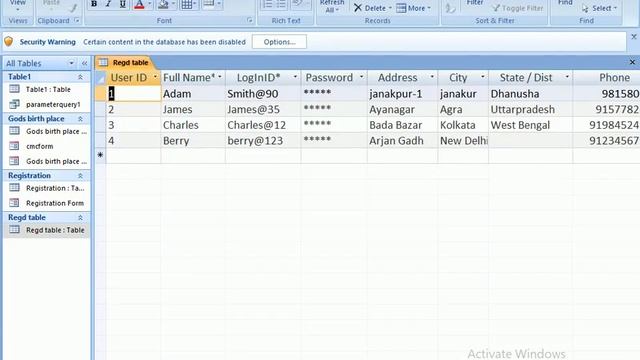Open the gridlines dropdown arrow
The width and height of the screenshot is (640, 360).
(x=195, y=4)
